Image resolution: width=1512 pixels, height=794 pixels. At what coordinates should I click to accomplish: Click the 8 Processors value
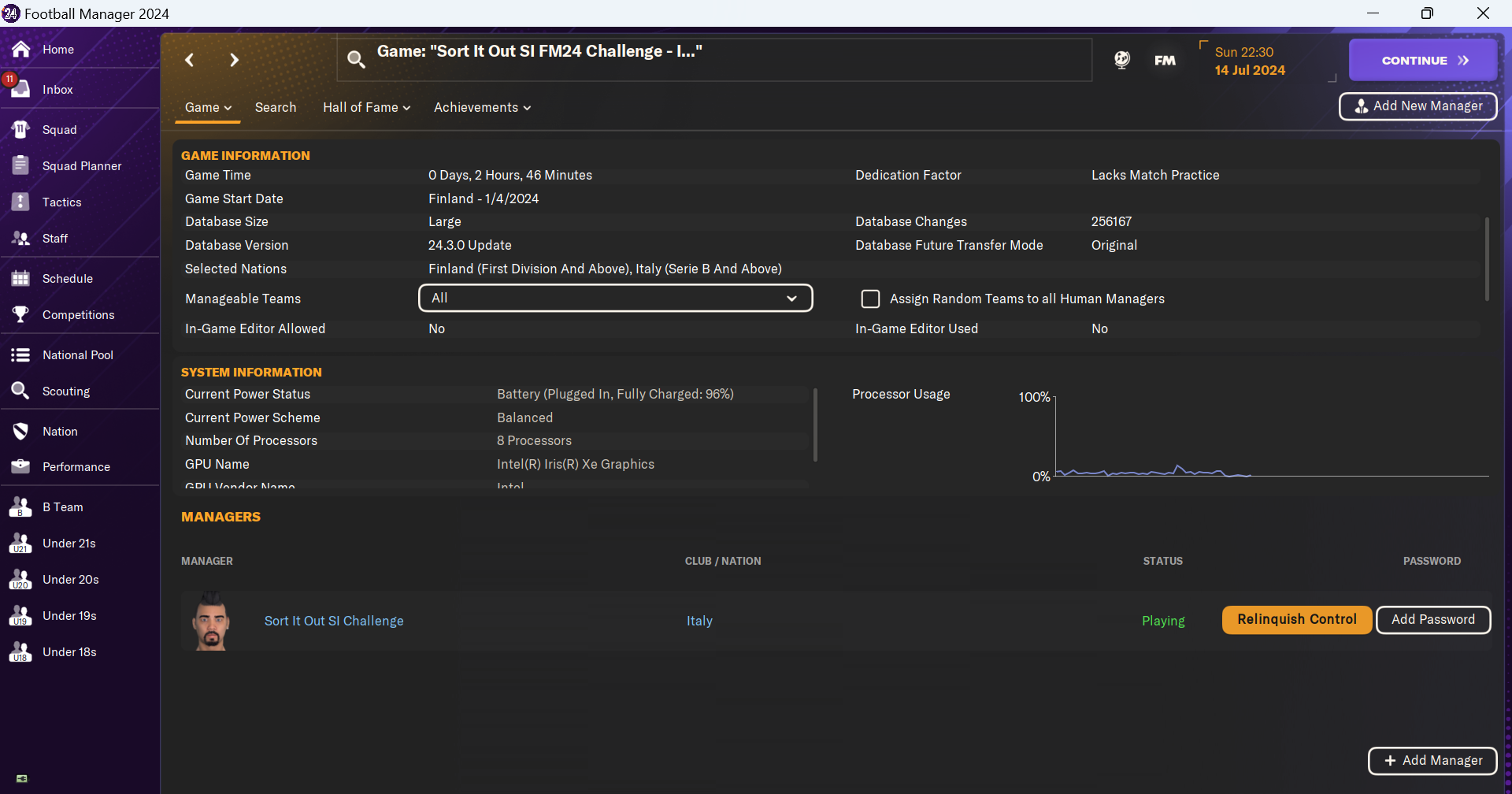(534, 440)
